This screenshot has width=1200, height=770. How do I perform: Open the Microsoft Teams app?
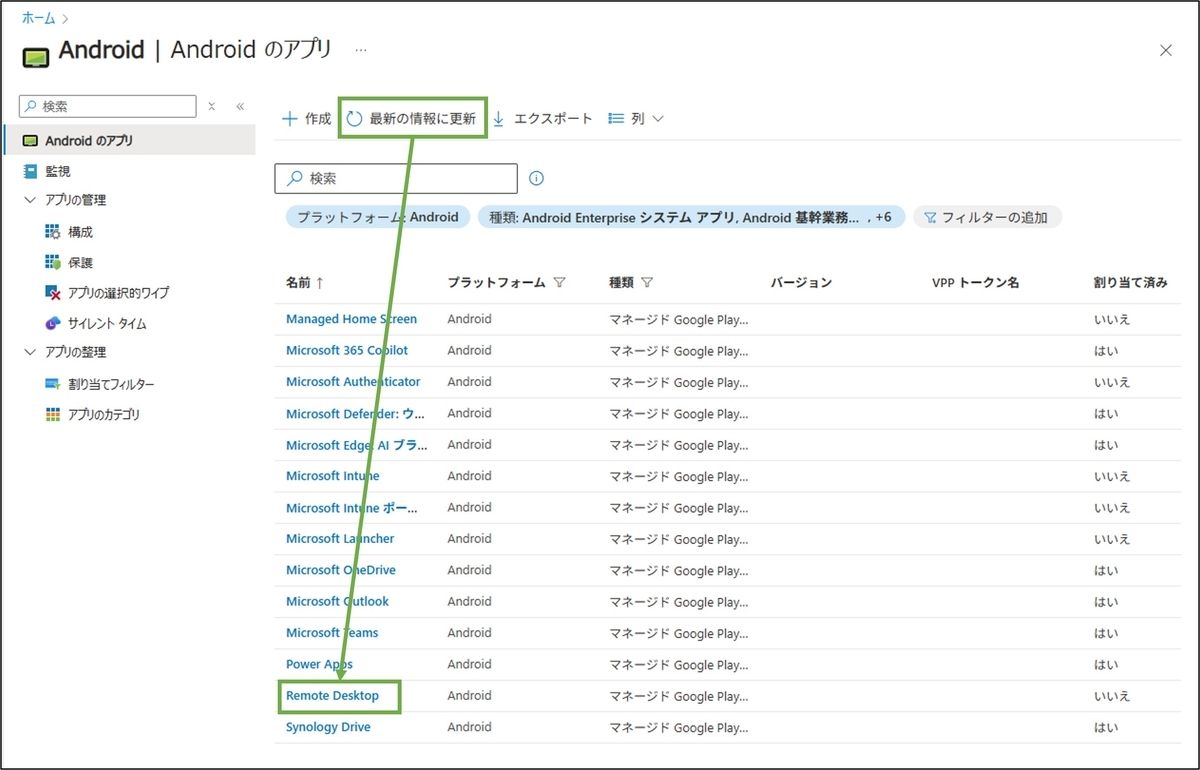coord(332,632)
